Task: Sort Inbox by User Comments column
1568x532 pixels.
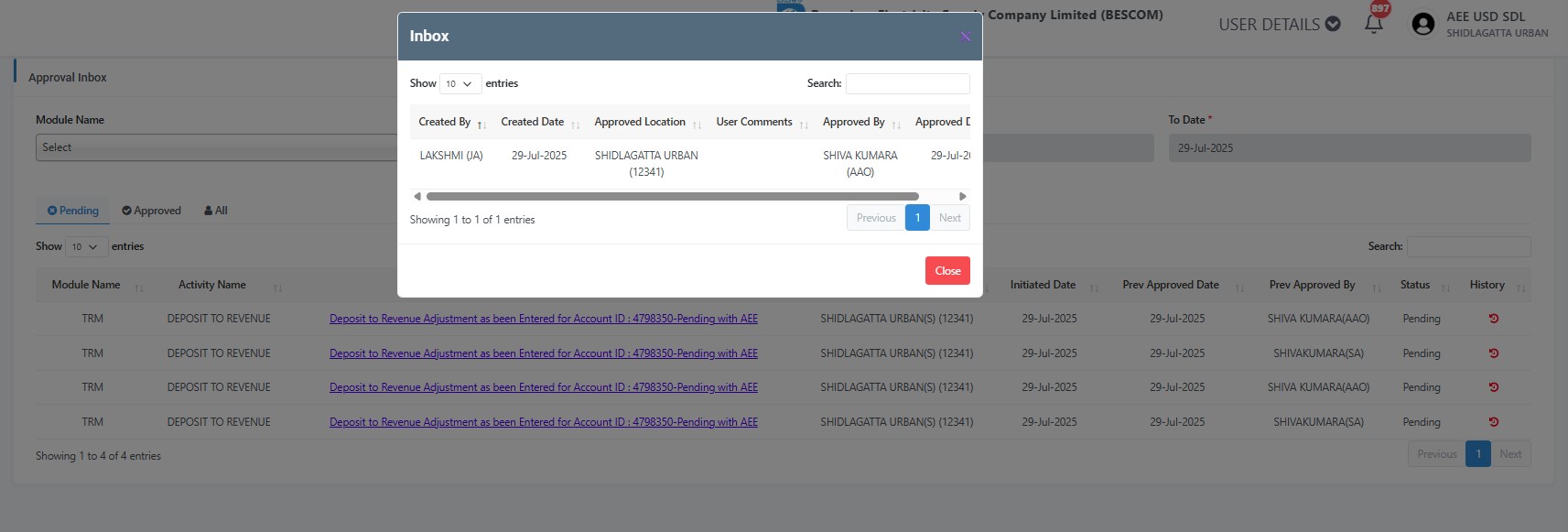Action: (761, 122)
